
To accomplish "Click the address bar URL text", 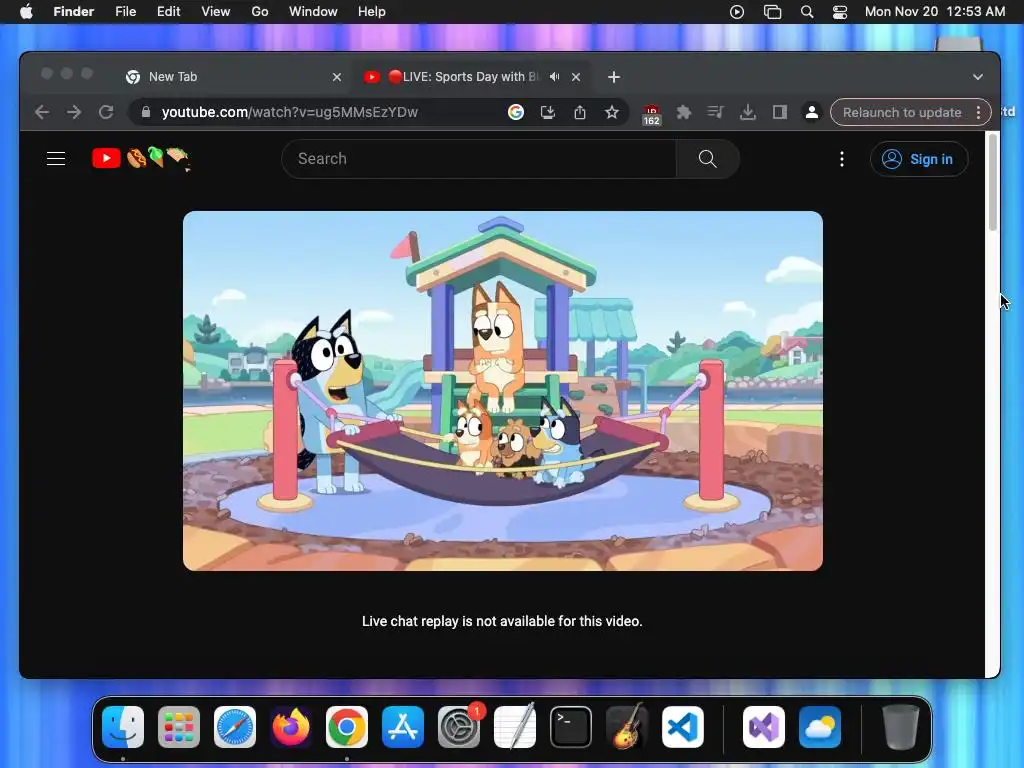I will tap(290, 112).
